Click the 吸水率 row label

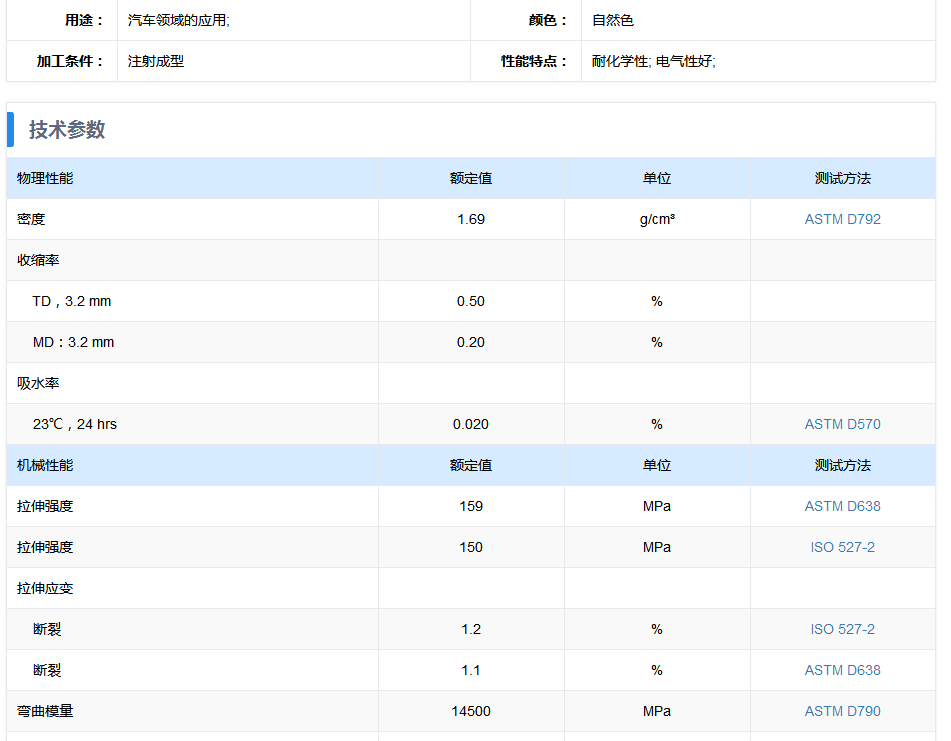tap(38, 383)
